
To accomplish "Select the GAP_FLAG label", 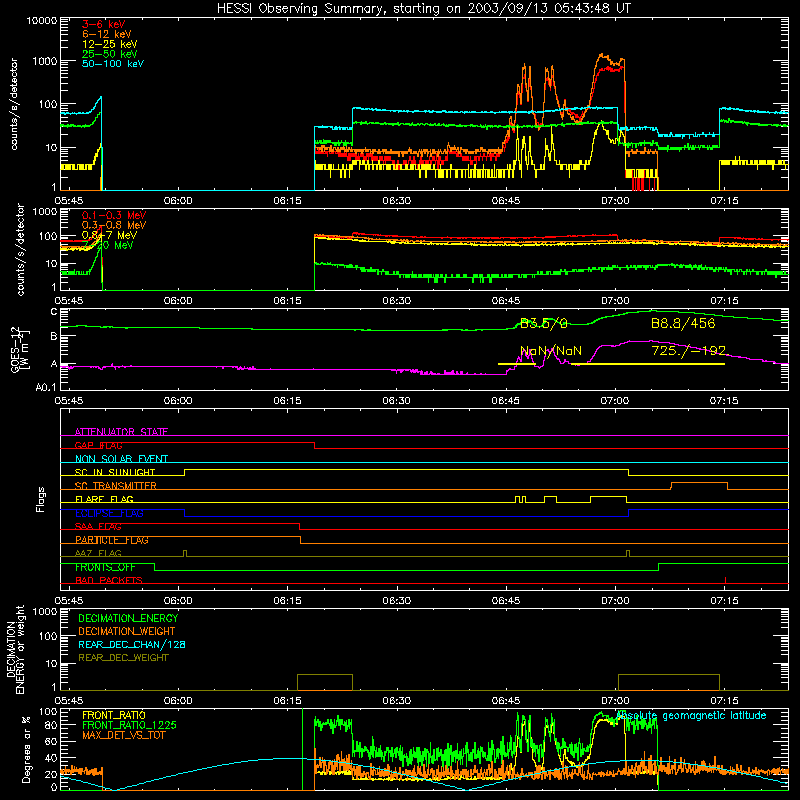I will pyautogui.click(x=98, y=445).
